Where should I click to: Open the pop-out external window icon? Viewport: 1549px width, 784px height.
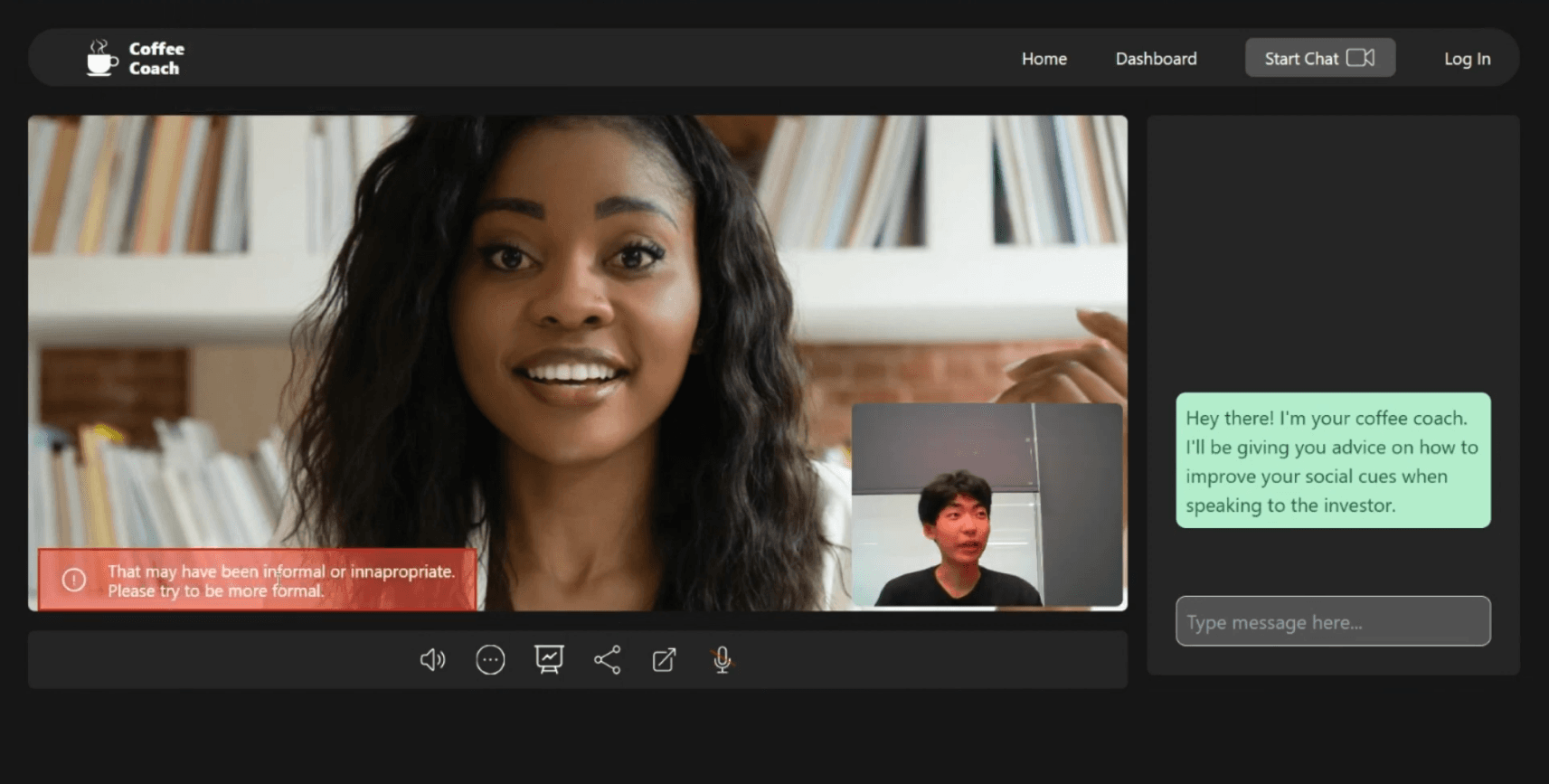coord(664,660)
